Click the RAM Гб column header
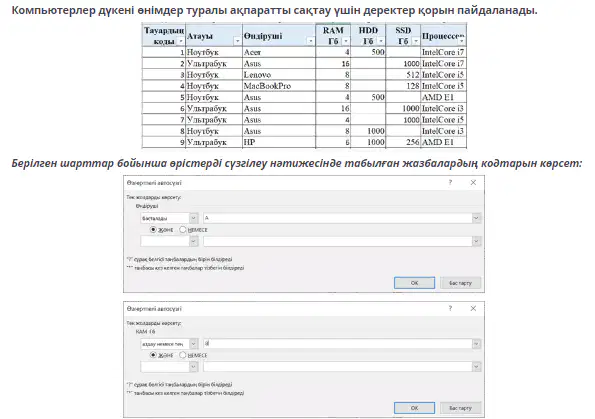The width and height of the screenshot is (595, 419). [333, 36]
